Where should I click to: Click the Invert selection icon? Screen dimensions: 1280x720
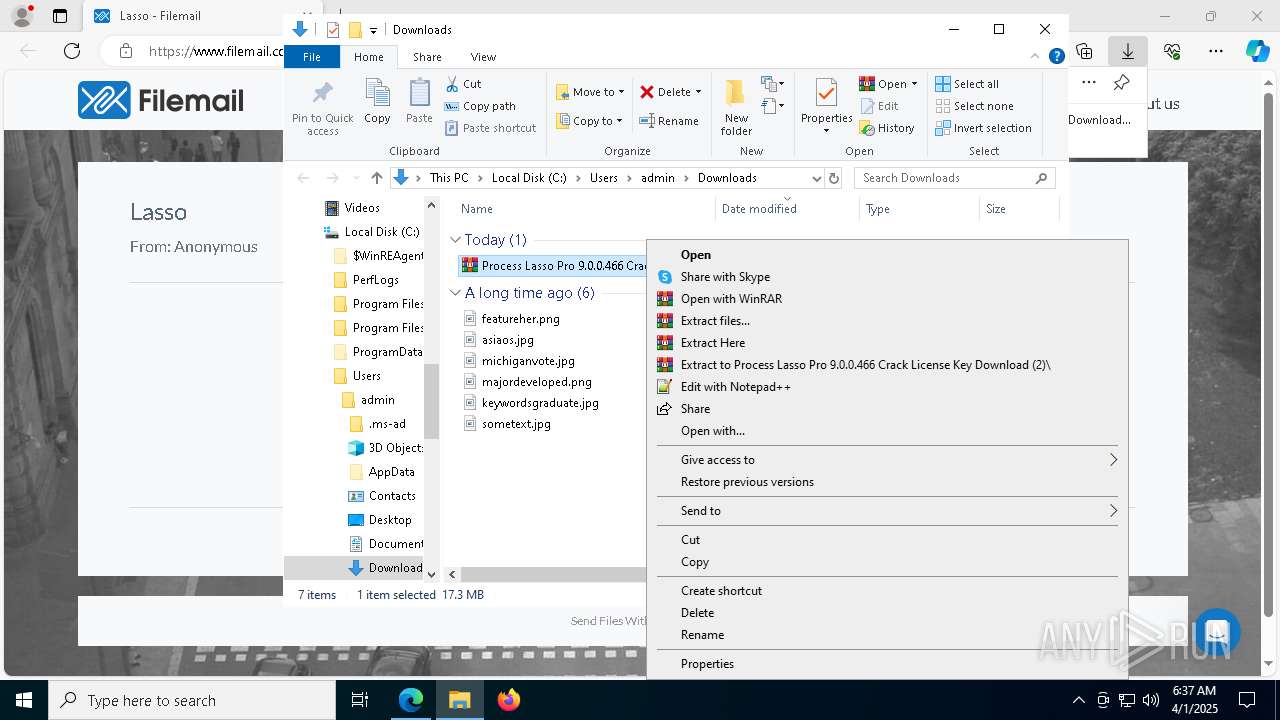[x=942, y=128]
